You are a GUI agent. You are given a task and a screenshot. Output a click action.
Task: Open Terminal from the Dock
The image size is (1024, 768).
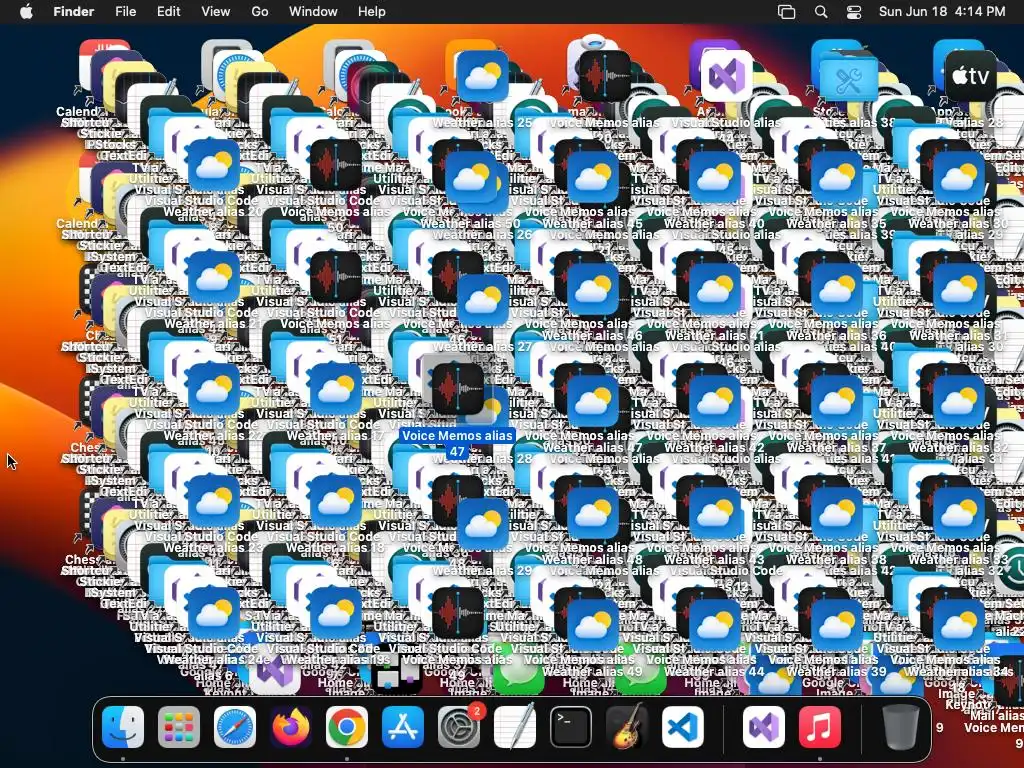point(571,727)
